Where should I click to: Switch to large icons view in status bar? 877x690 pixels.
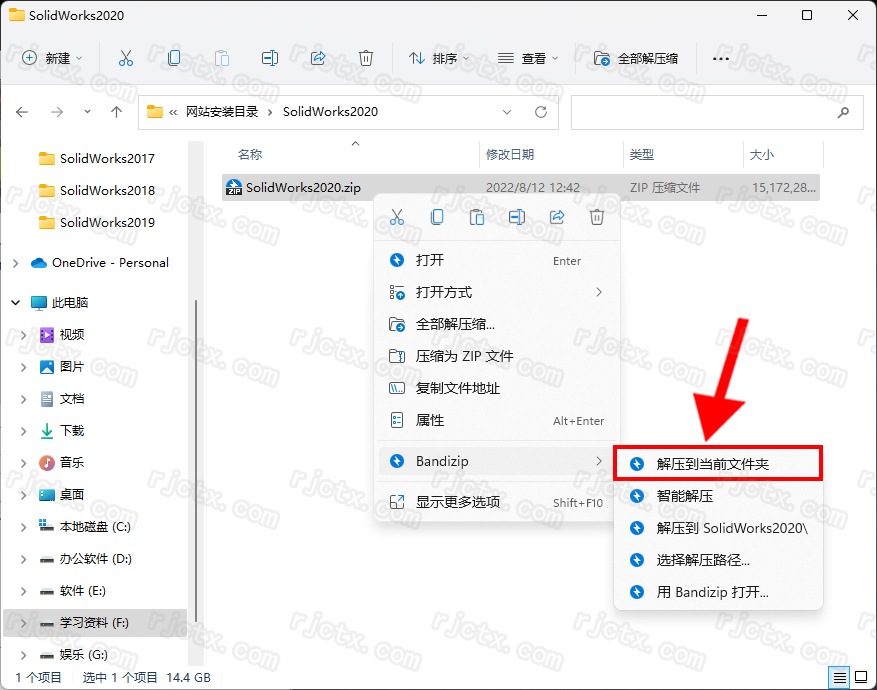[860, 678]
